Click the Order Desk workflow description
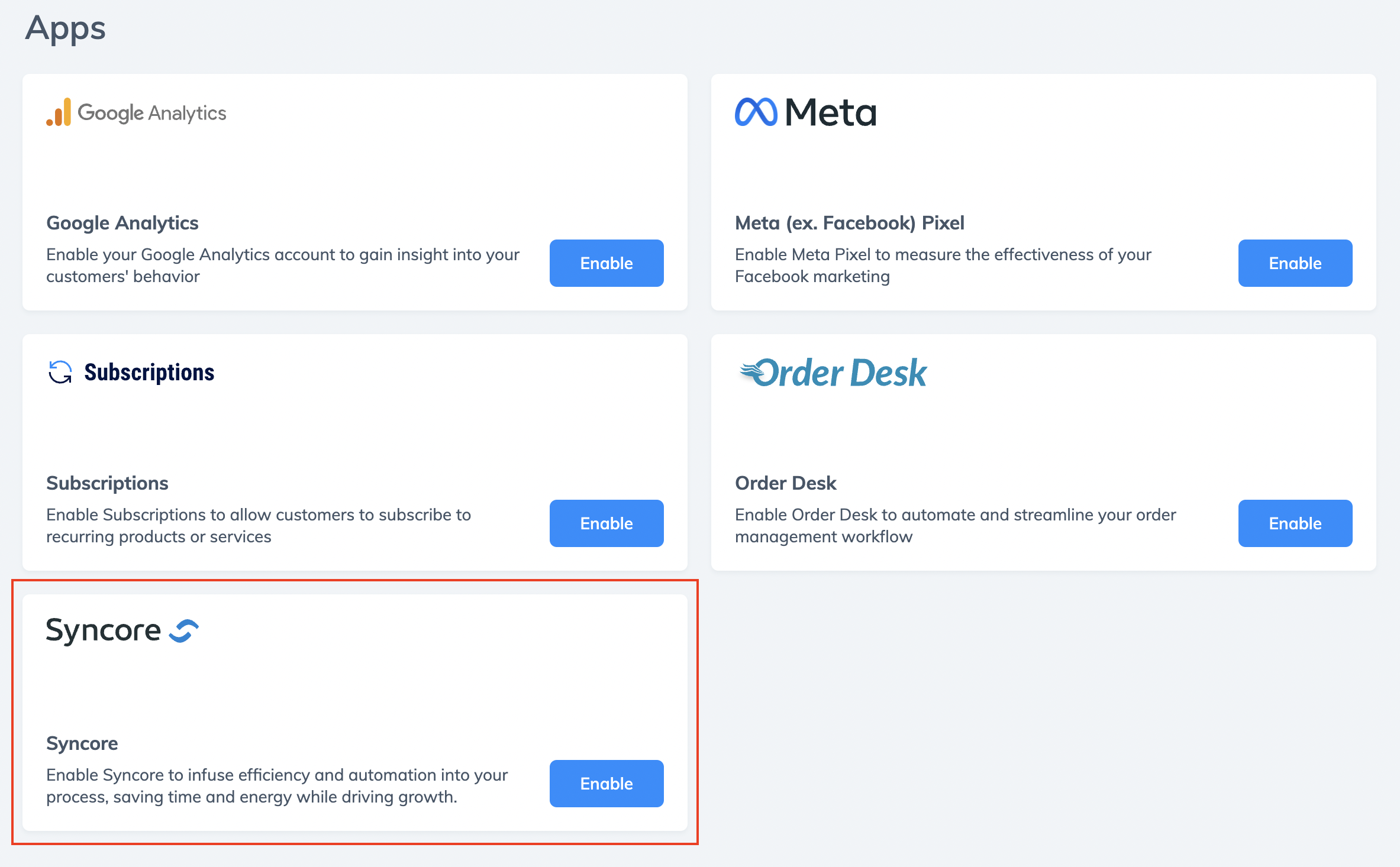 (x=955, y=525)
